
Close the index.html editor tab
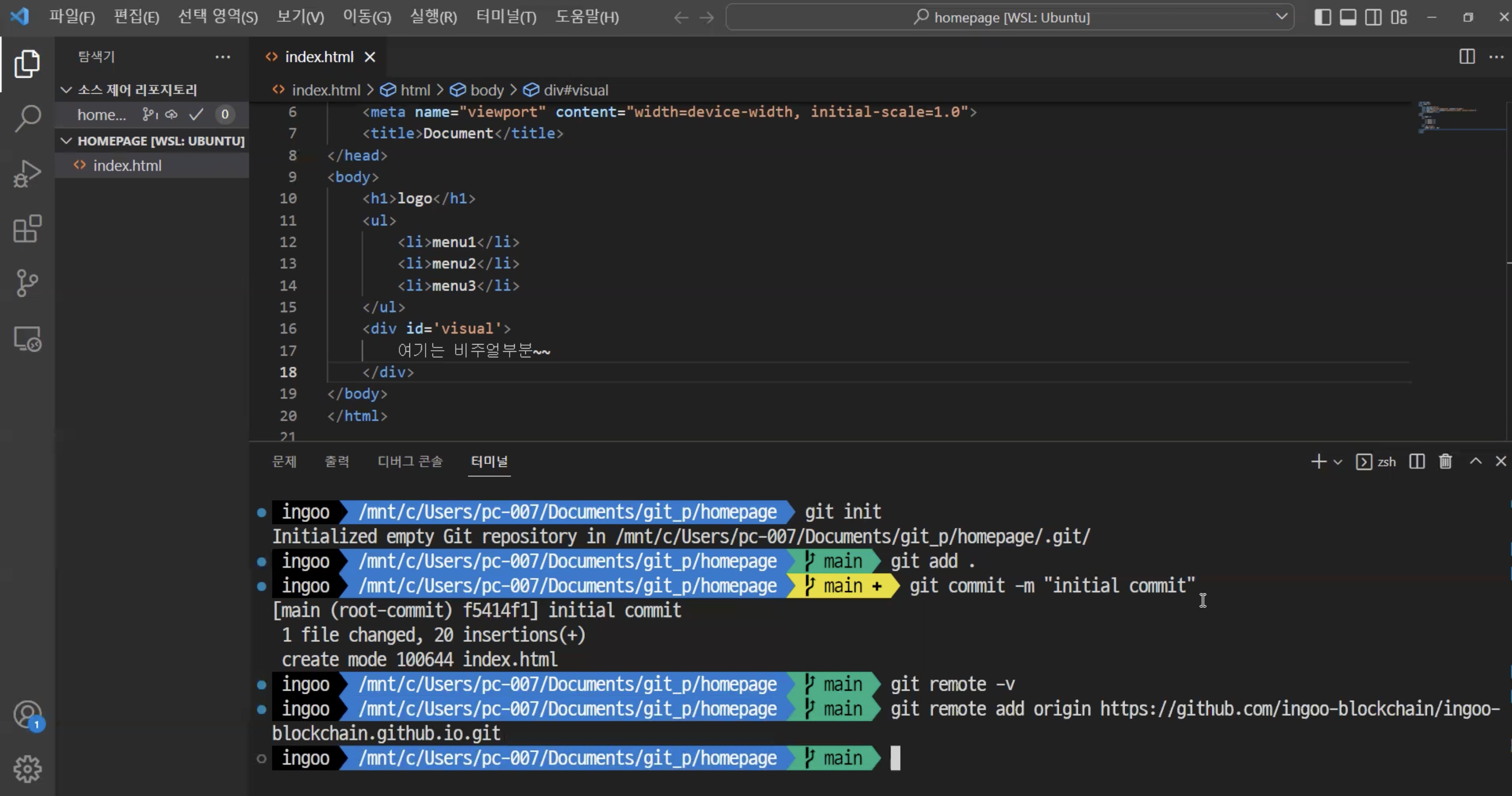370,57
